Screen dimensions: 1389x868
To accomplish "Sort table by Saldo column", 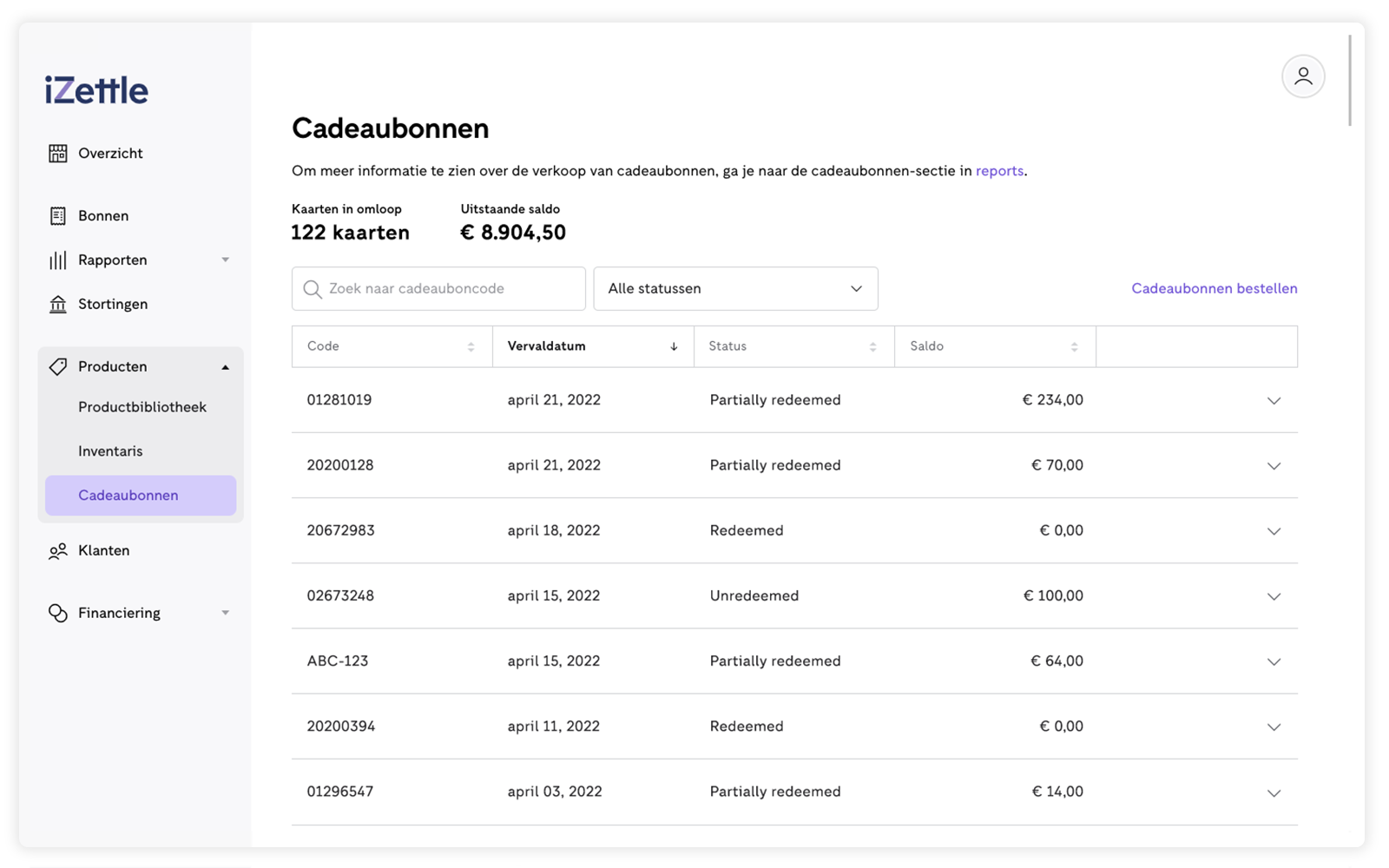I will point(1074,346).
